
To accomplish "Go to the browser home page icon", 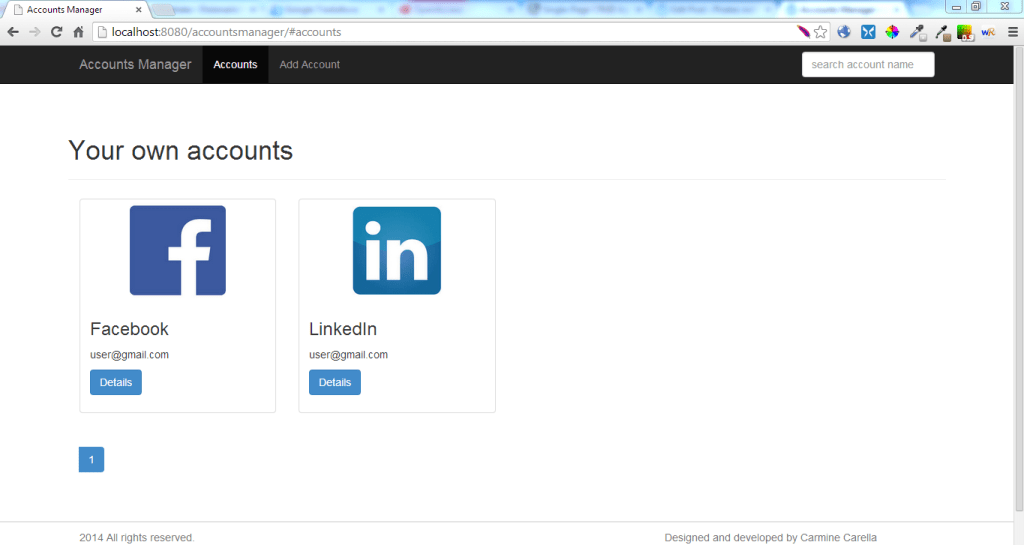I will [x=78, y=32].
